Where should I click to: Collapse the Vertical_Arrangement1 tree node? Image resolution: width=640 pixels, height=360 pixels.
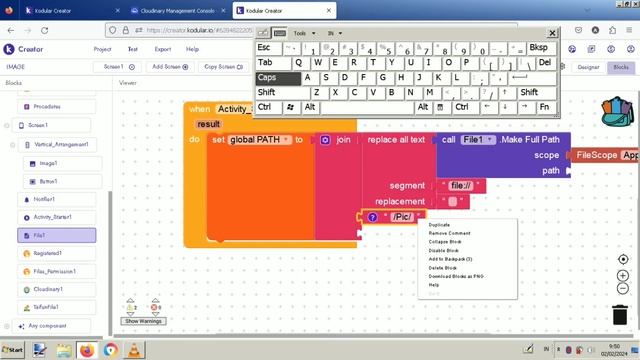[13, 145]
